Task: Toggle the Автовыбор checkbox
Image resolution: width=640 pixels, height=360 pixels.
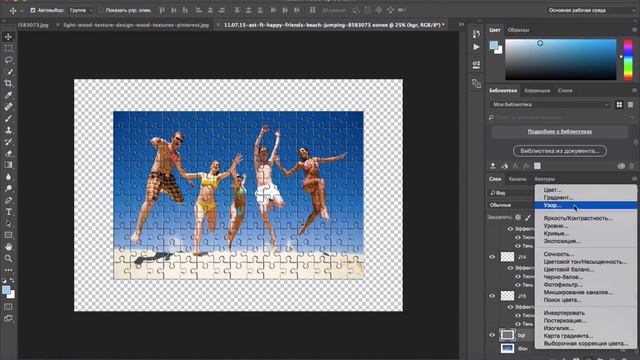Action: coord(33,10)
